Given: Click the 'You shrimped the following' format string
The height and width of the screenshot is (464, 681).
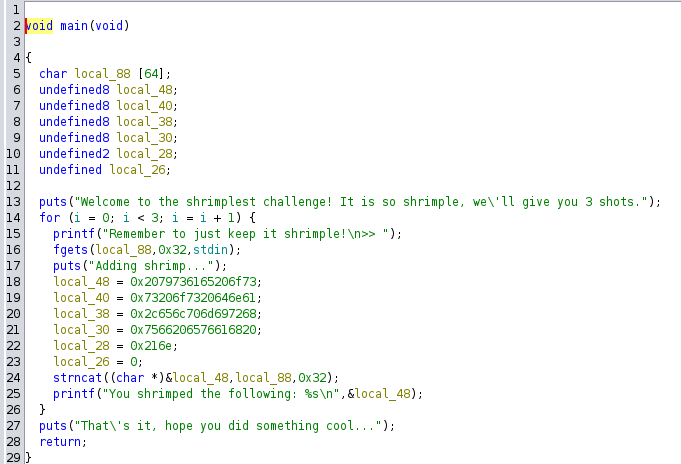Looking at the screenshot, I should click(x=221, y=394).
